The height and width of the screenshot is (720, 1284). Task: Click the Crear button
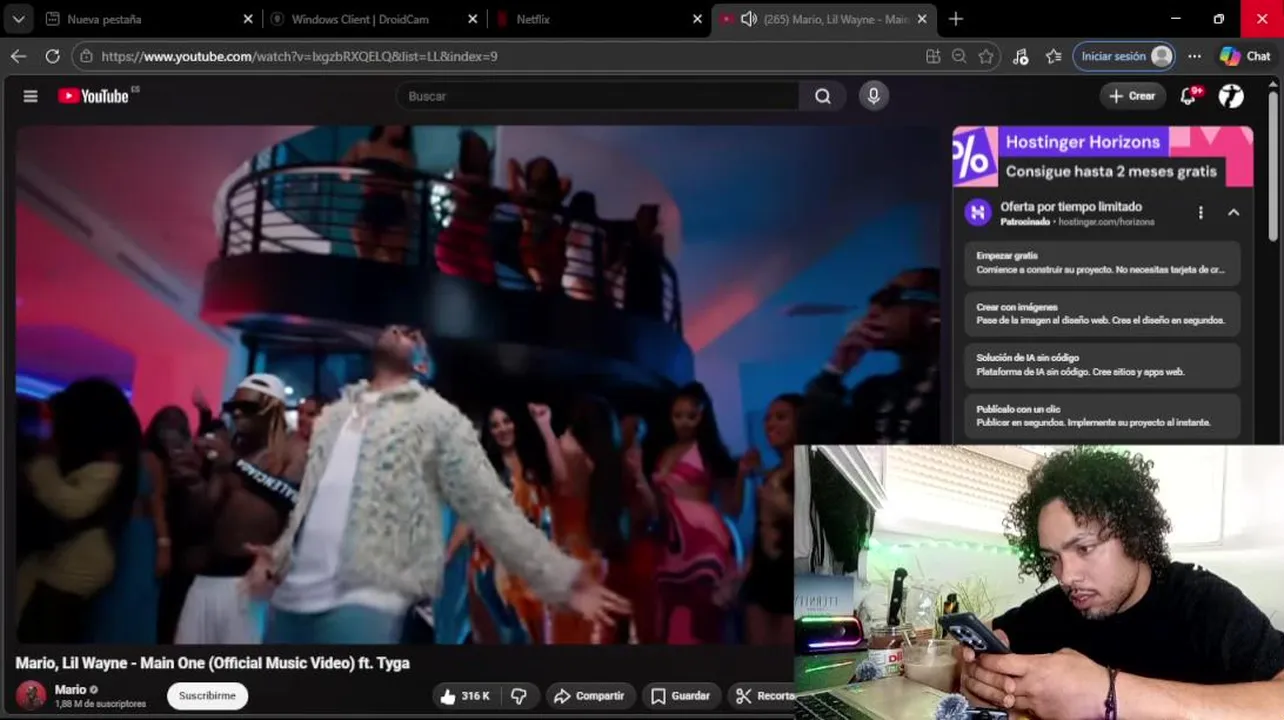1132,96
